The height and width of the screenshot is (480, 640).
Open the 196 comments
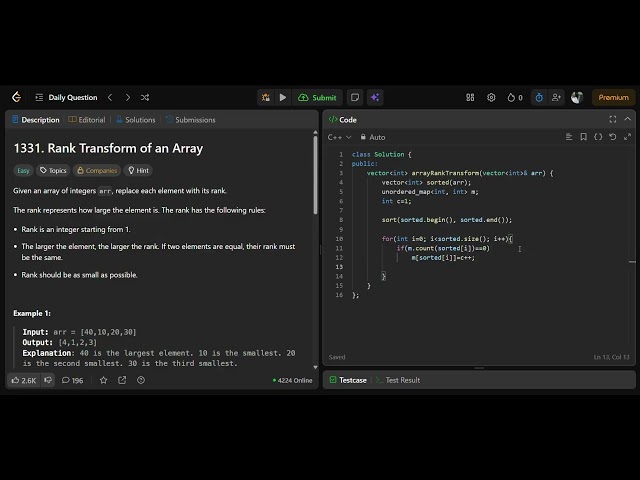pos(72,380)
